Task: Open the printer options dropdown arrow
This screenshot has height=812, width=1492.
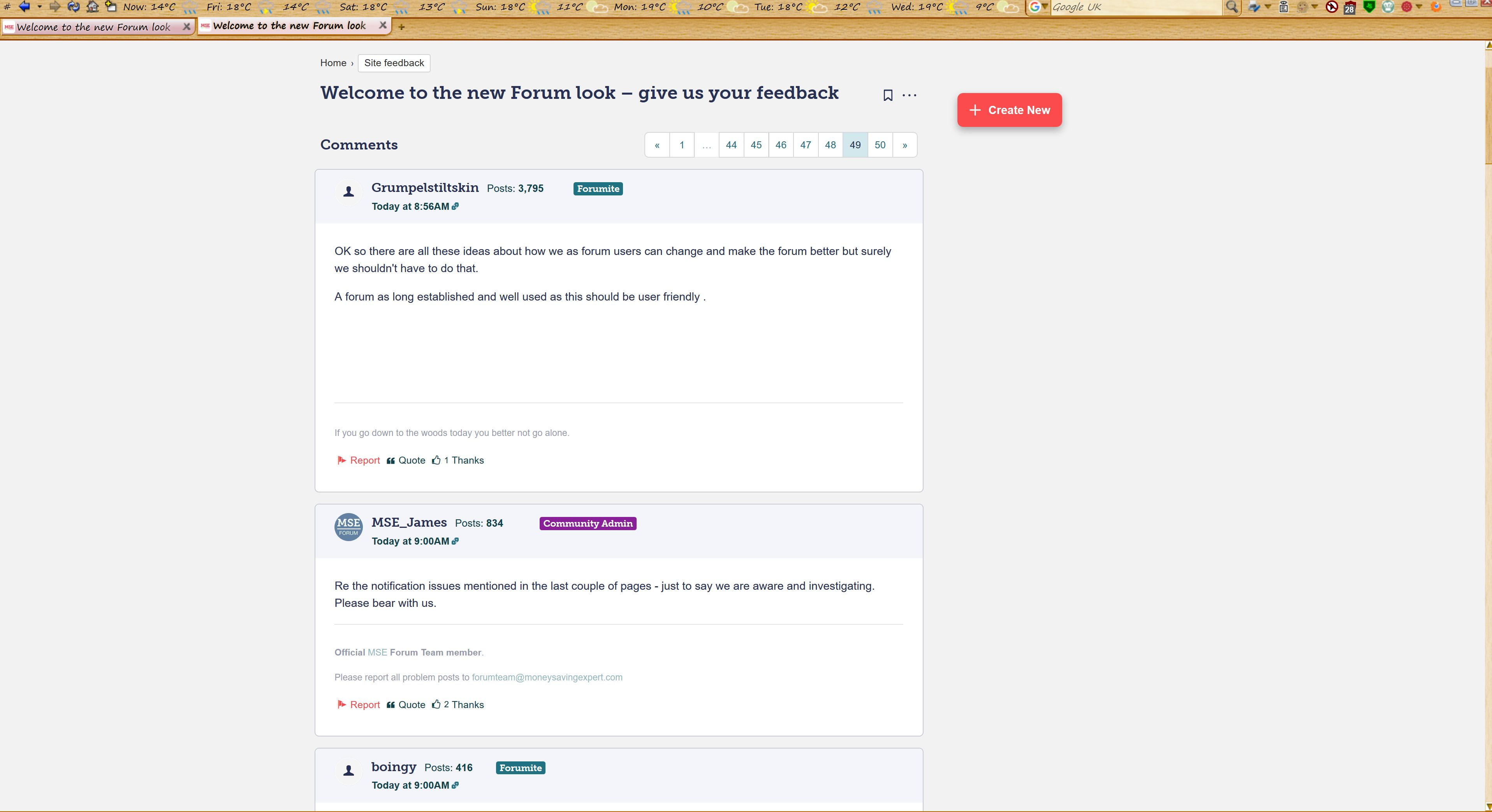Action: [x=1269, y=6]
